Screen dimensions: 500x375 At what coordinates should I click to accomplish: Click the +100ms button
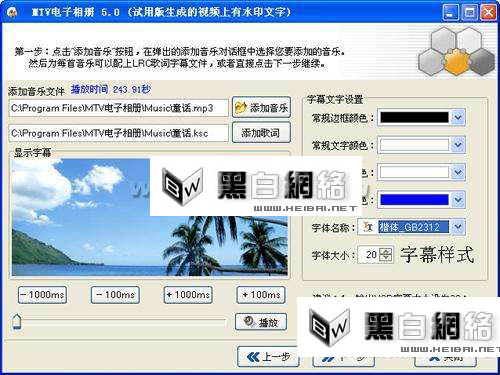coord(261,295)
